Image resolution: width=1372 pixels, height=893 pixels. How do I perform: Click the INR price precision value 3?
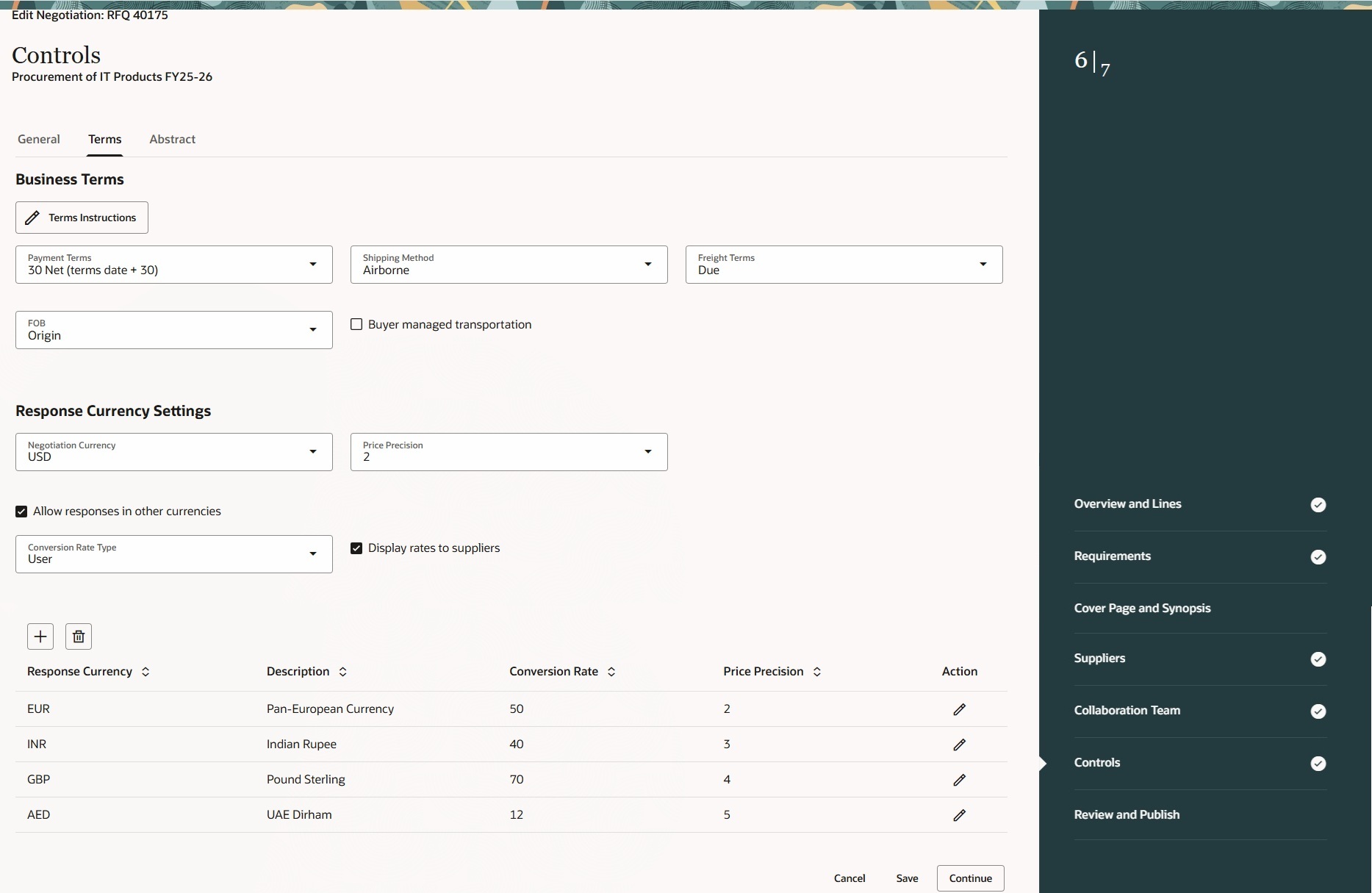(727, 745)
